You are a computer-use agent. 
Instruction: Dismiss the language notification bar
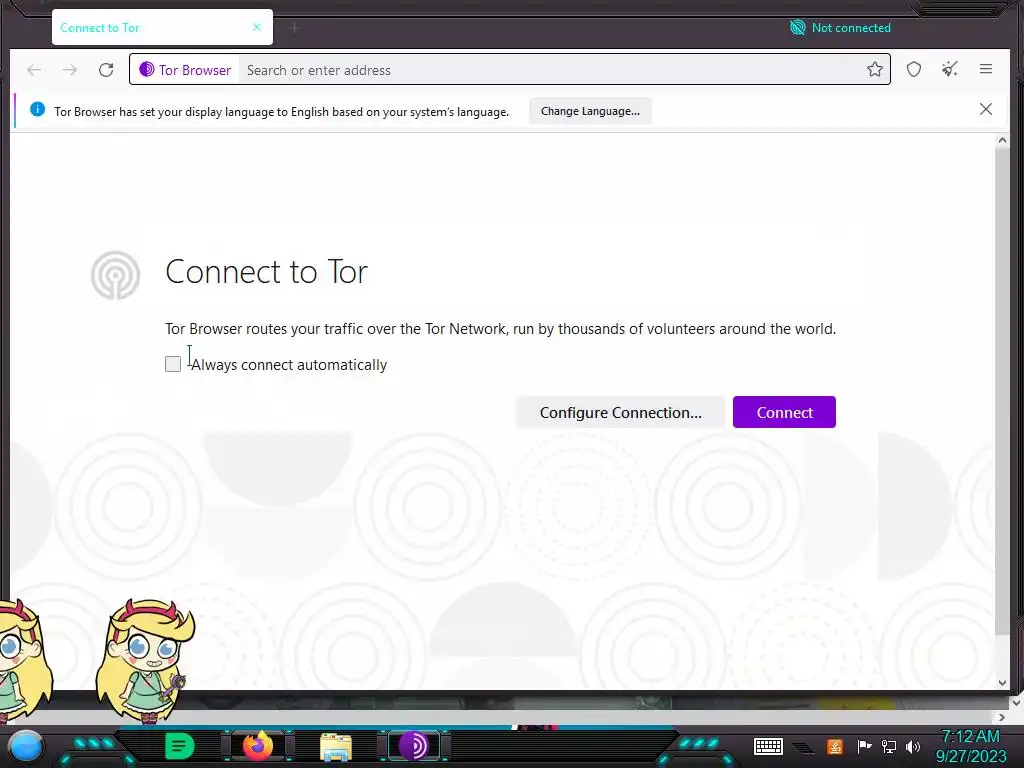(985, 110)
